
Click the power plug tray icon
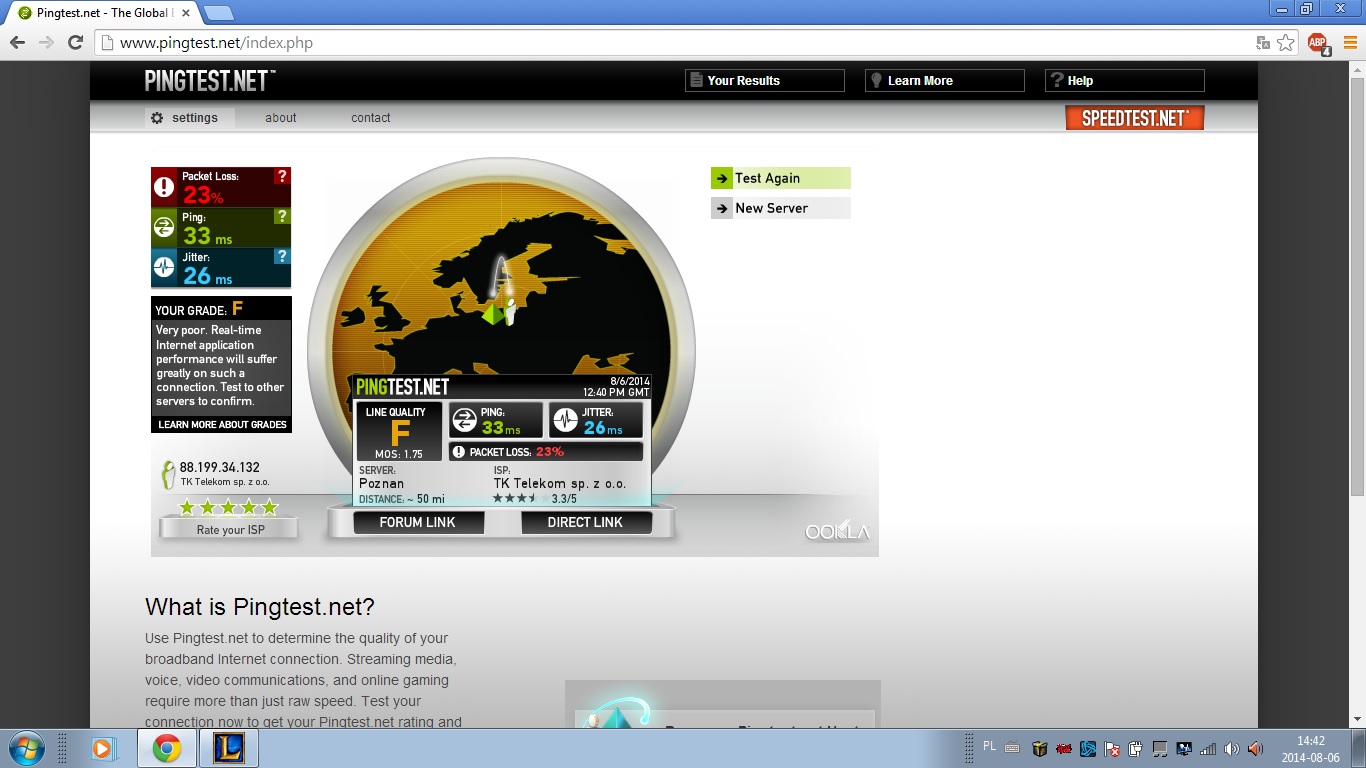click(x=1136, y=748)
